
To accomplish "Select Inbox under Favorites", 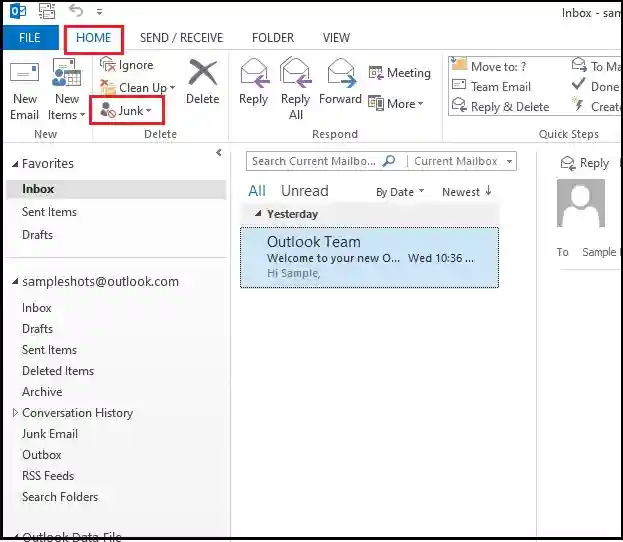I will [116, 189].
